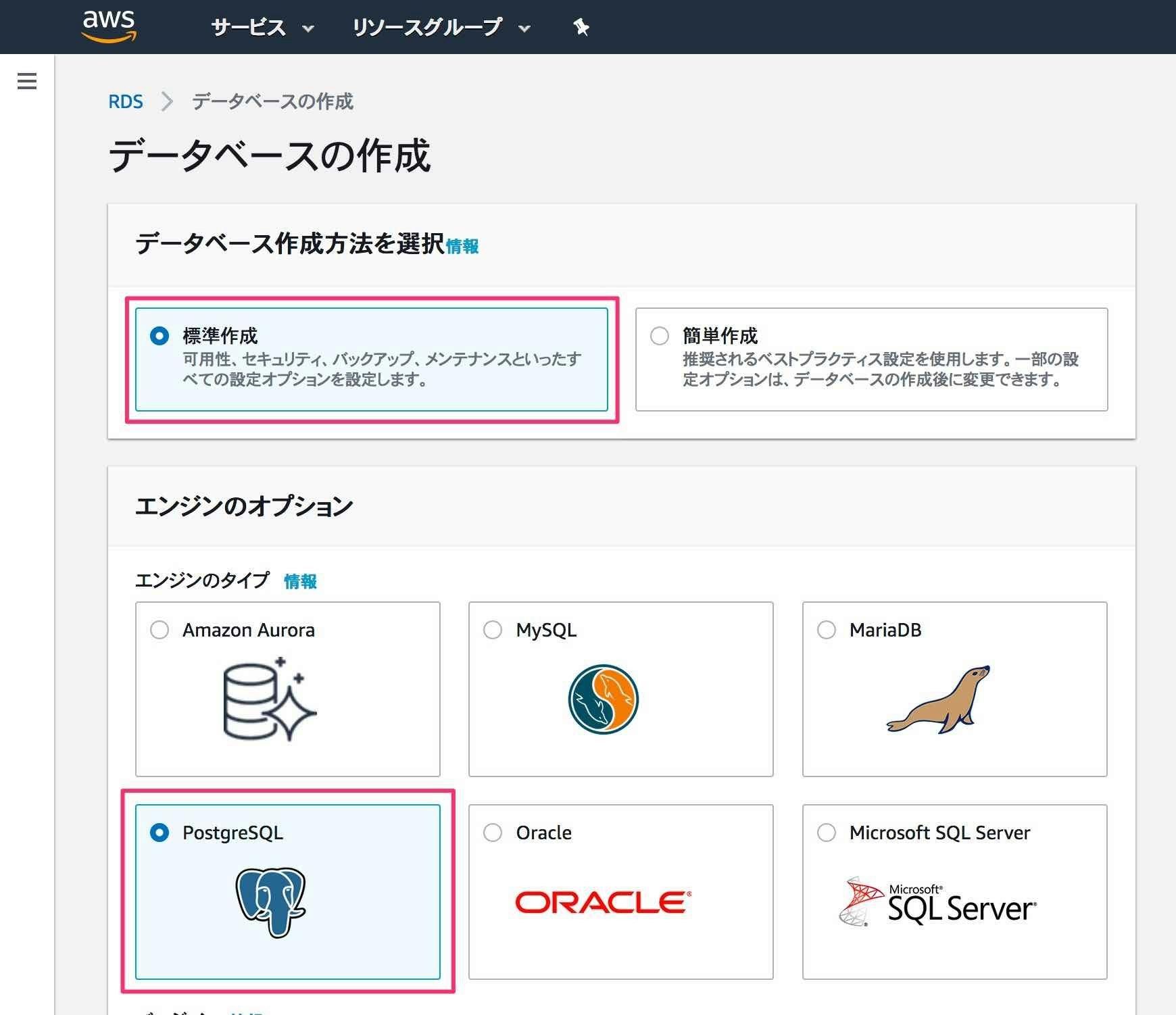
Task: Select the PostgreSQL radio button
Action: pos(160,833)
